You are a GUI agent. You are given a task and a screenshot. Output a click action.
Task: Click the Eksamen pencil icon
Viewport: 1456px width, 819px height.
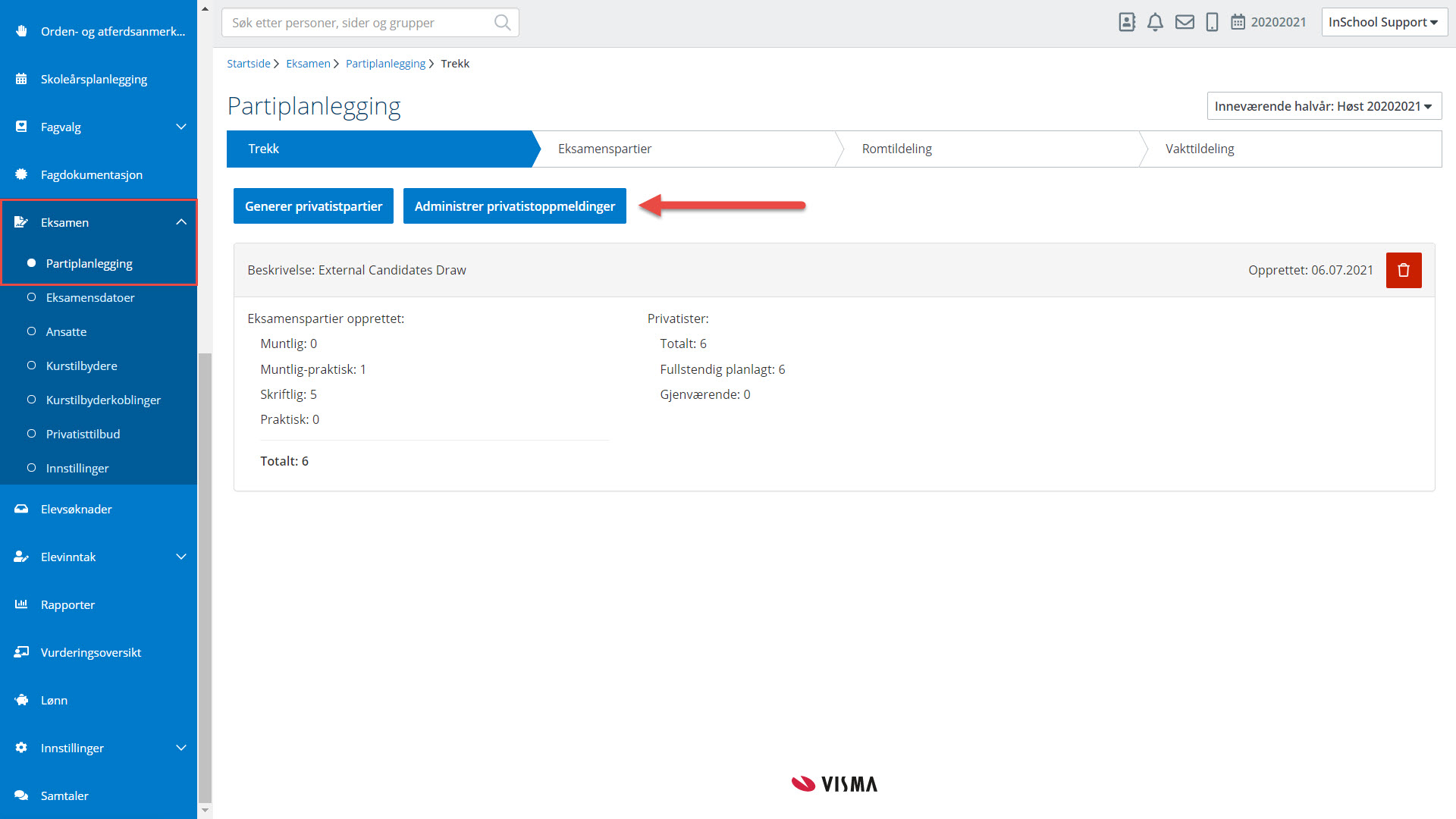pyautogui.click(x=21, y=222)
